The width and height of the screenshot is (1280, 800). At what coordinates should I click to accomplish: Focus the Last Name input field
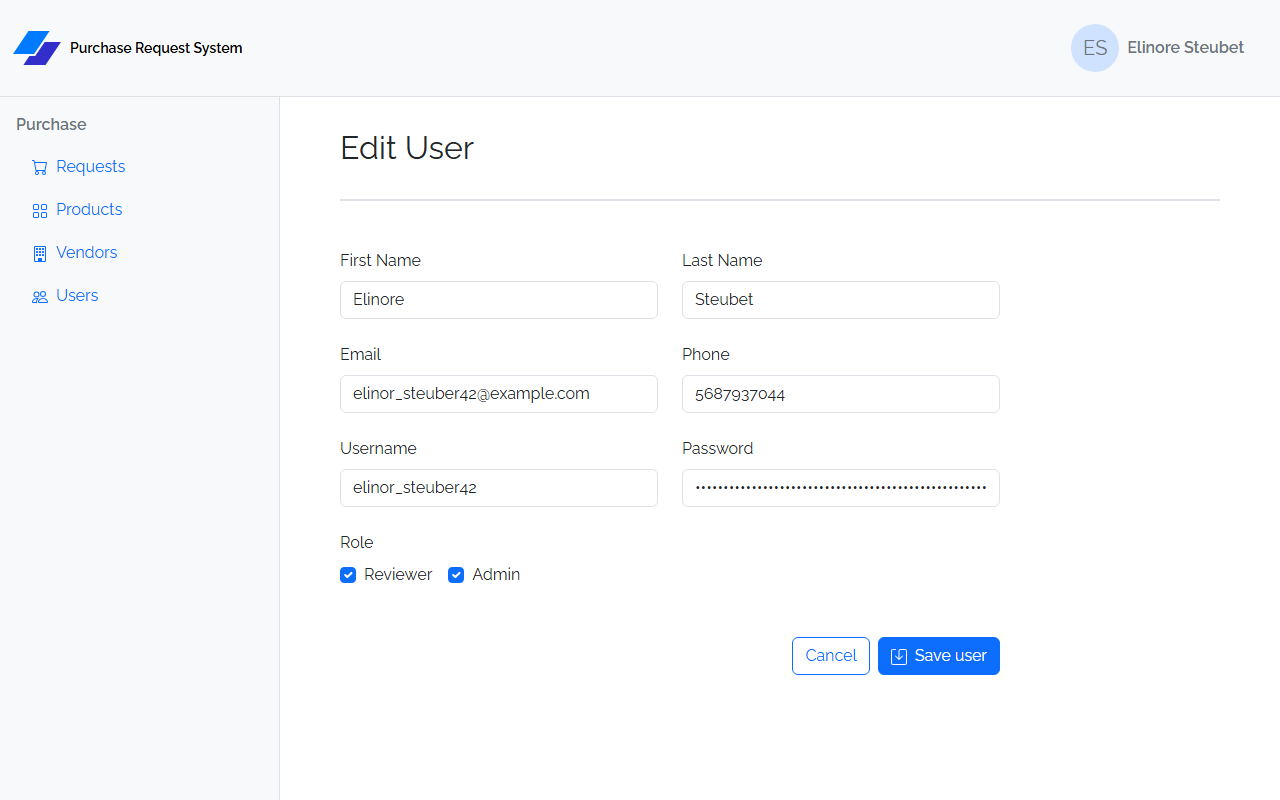click(841, 300)
